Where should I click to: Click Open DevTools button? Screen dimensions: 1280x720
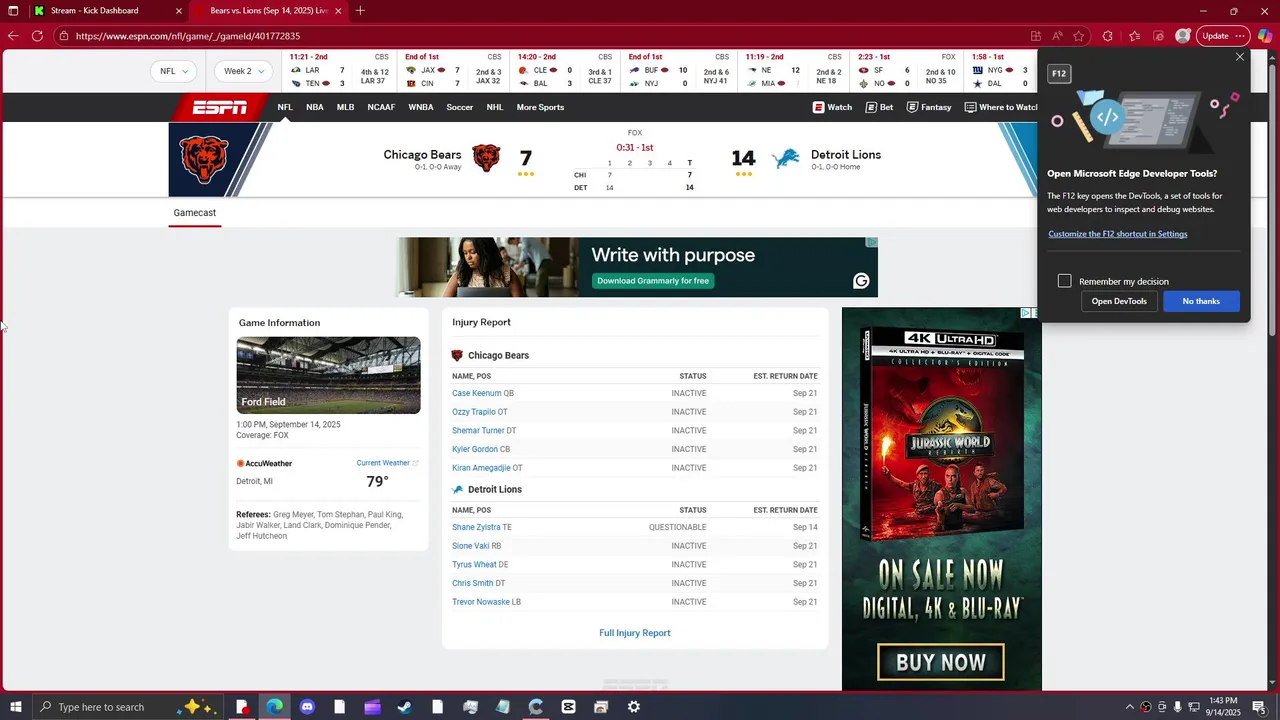[x=1119, y=301]
